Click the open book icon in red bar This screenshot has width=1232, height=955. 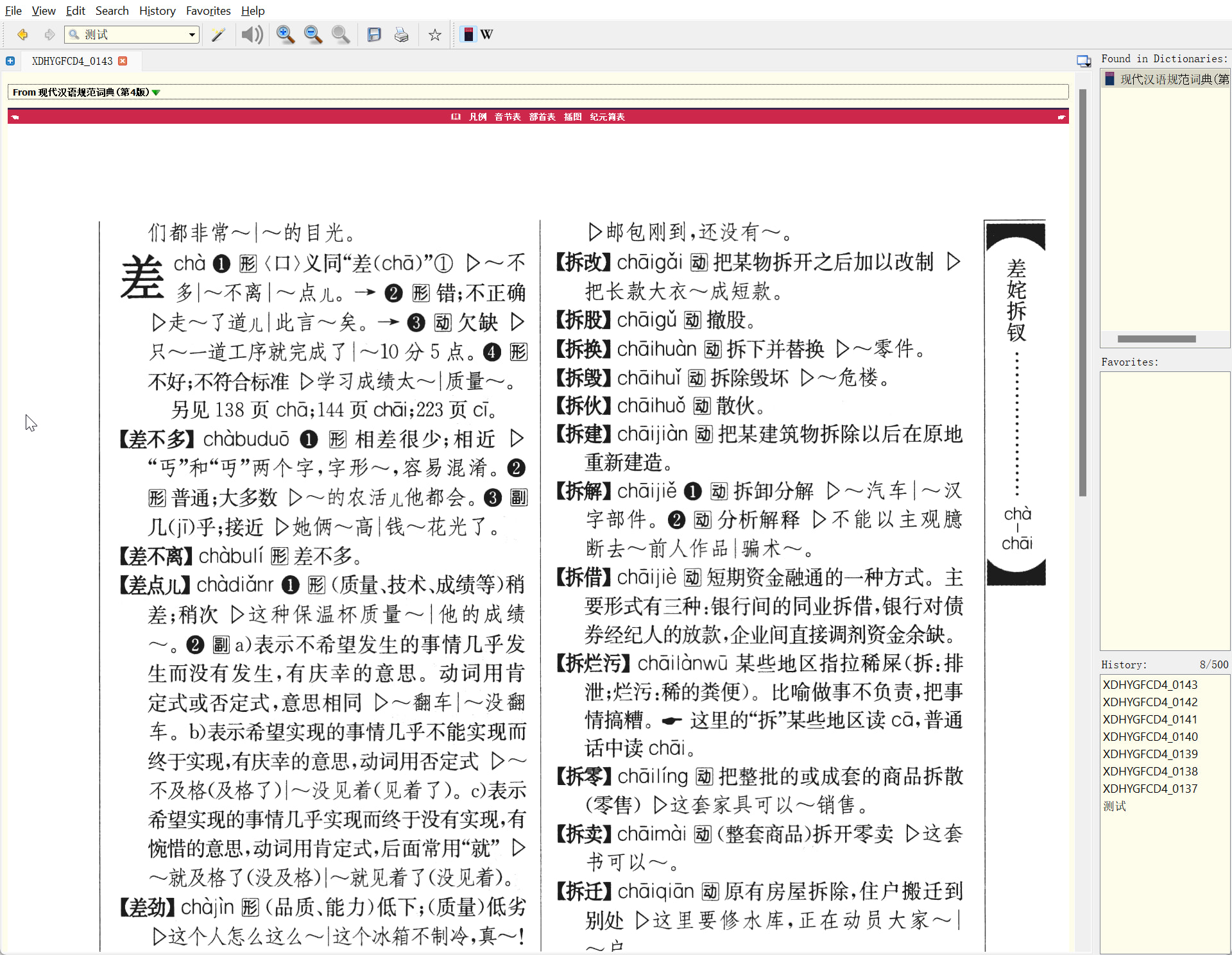click(456, 117)
